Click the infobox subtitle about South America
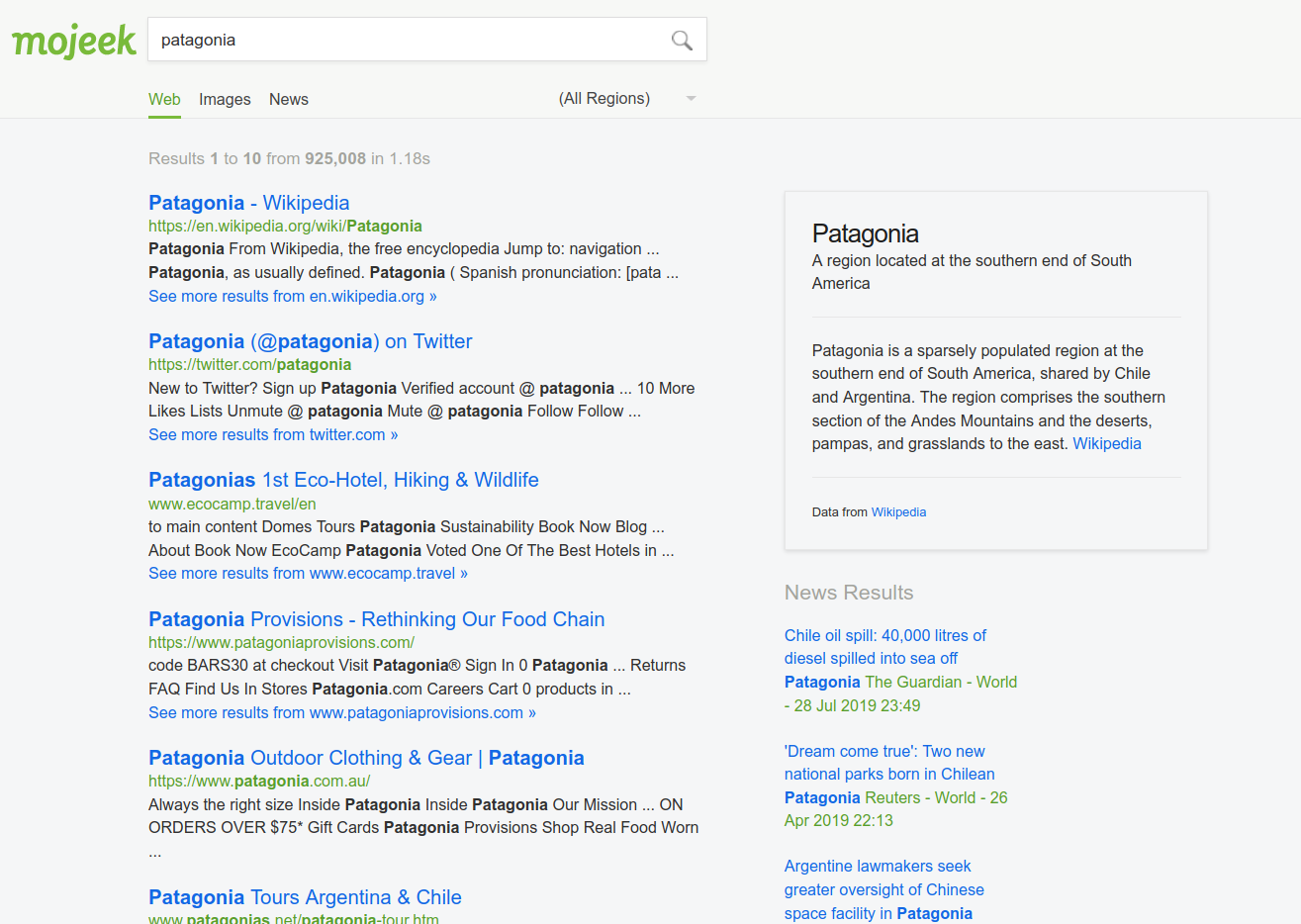Screen dimensions: 1301x924 [972, 272]
